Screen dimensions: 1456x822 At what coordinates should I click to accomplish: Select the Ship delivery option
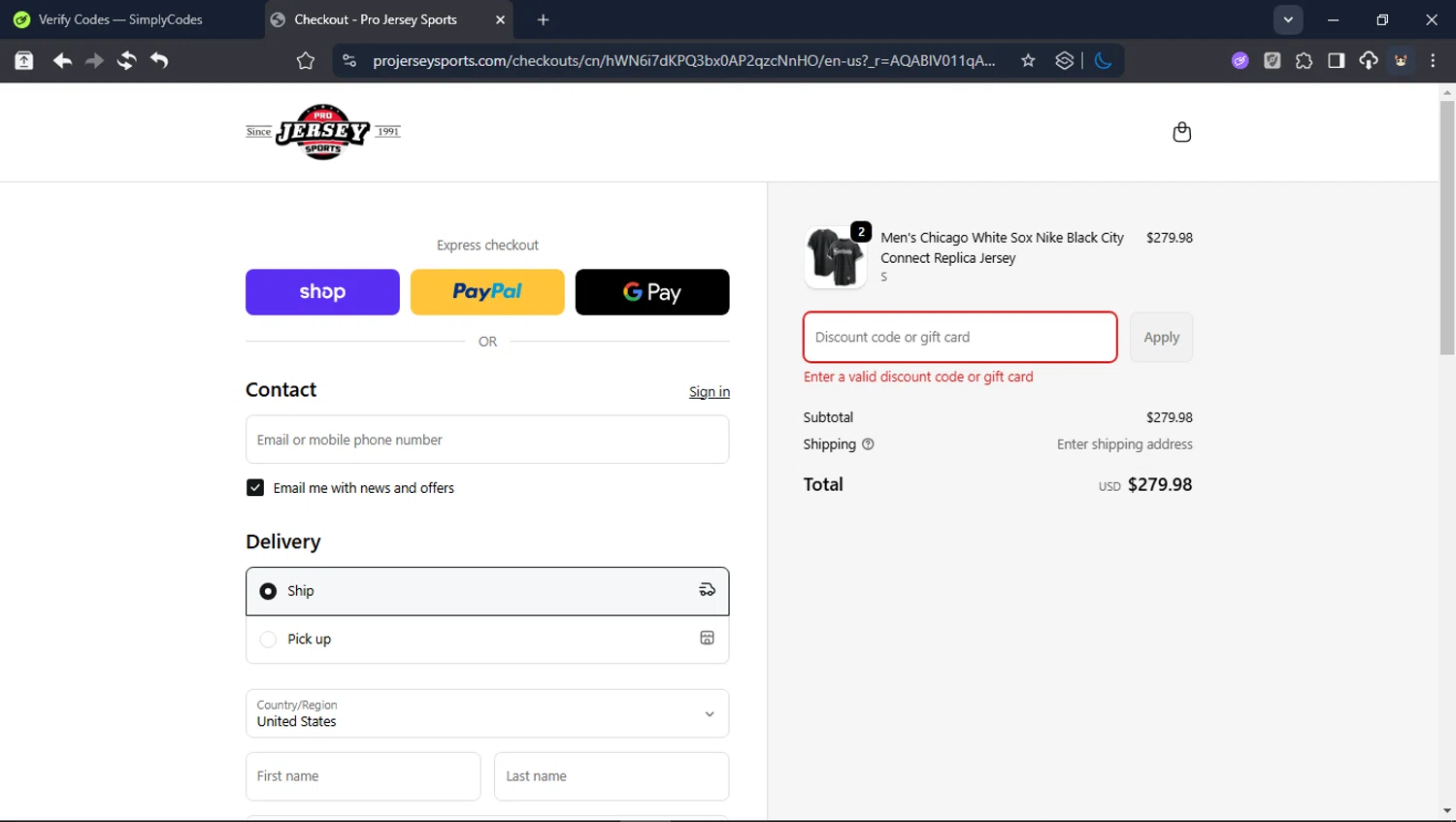487,591
